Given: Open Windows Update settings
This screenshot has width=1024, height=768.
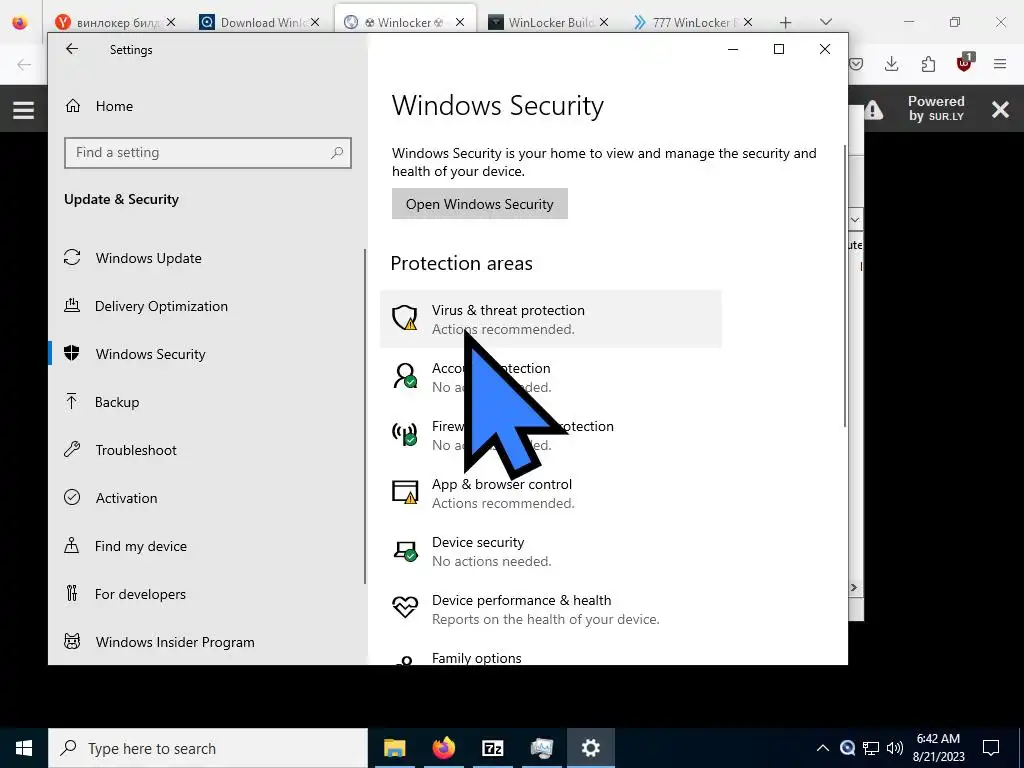Looking at the screenshot, I should (148, 258).
